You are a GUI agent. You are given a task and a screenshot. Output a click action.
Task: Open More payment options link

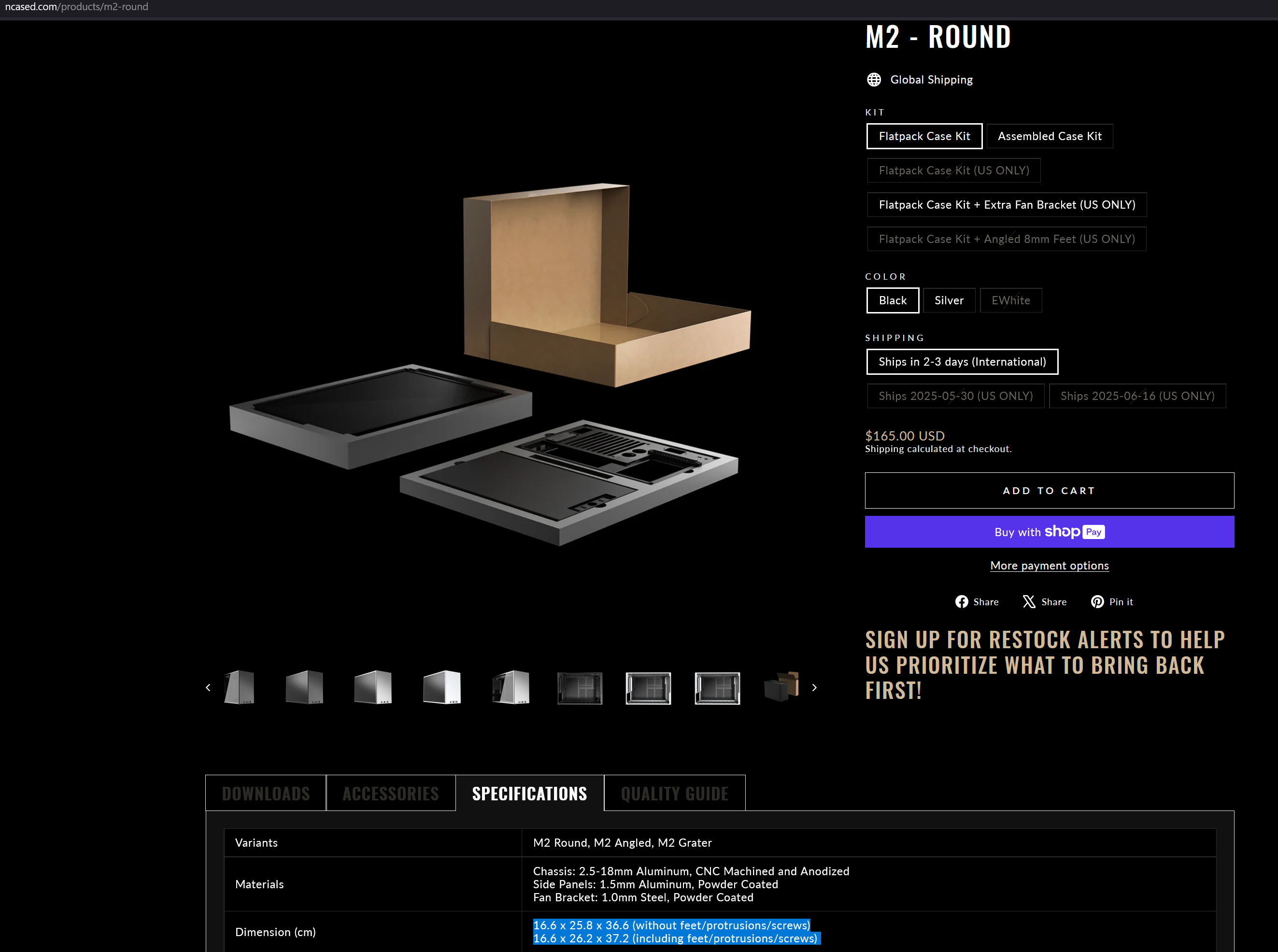click(1049, 566)
